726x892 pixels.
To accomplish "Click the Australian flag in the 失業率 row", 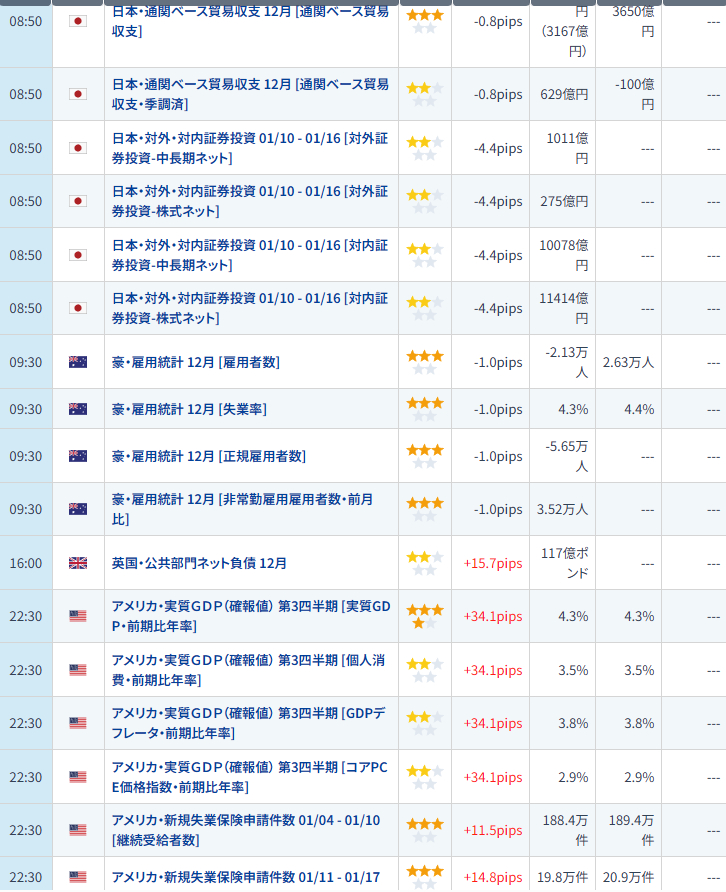I will (77, 409).
